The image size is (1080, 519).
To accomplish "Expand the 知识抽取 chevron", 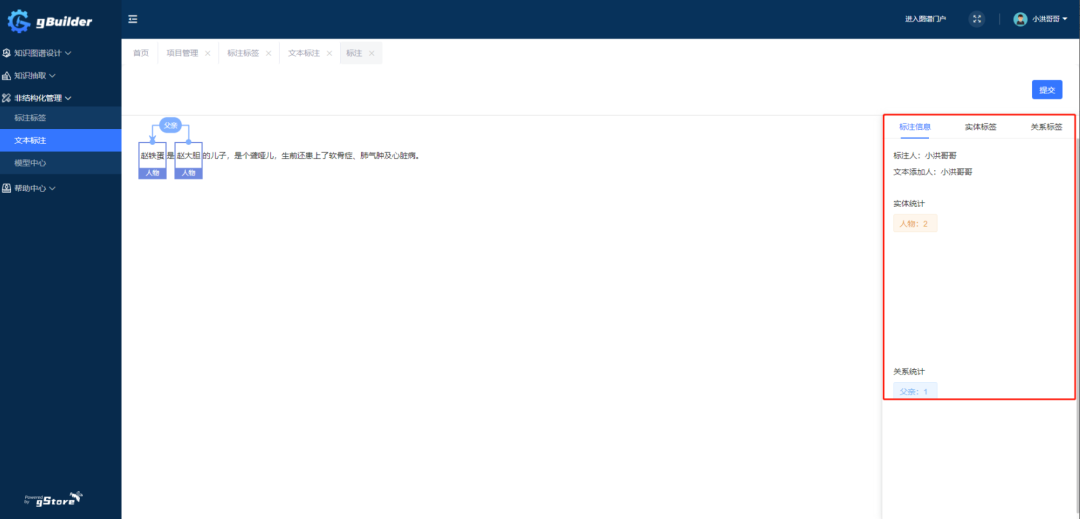I will (52, 75).
